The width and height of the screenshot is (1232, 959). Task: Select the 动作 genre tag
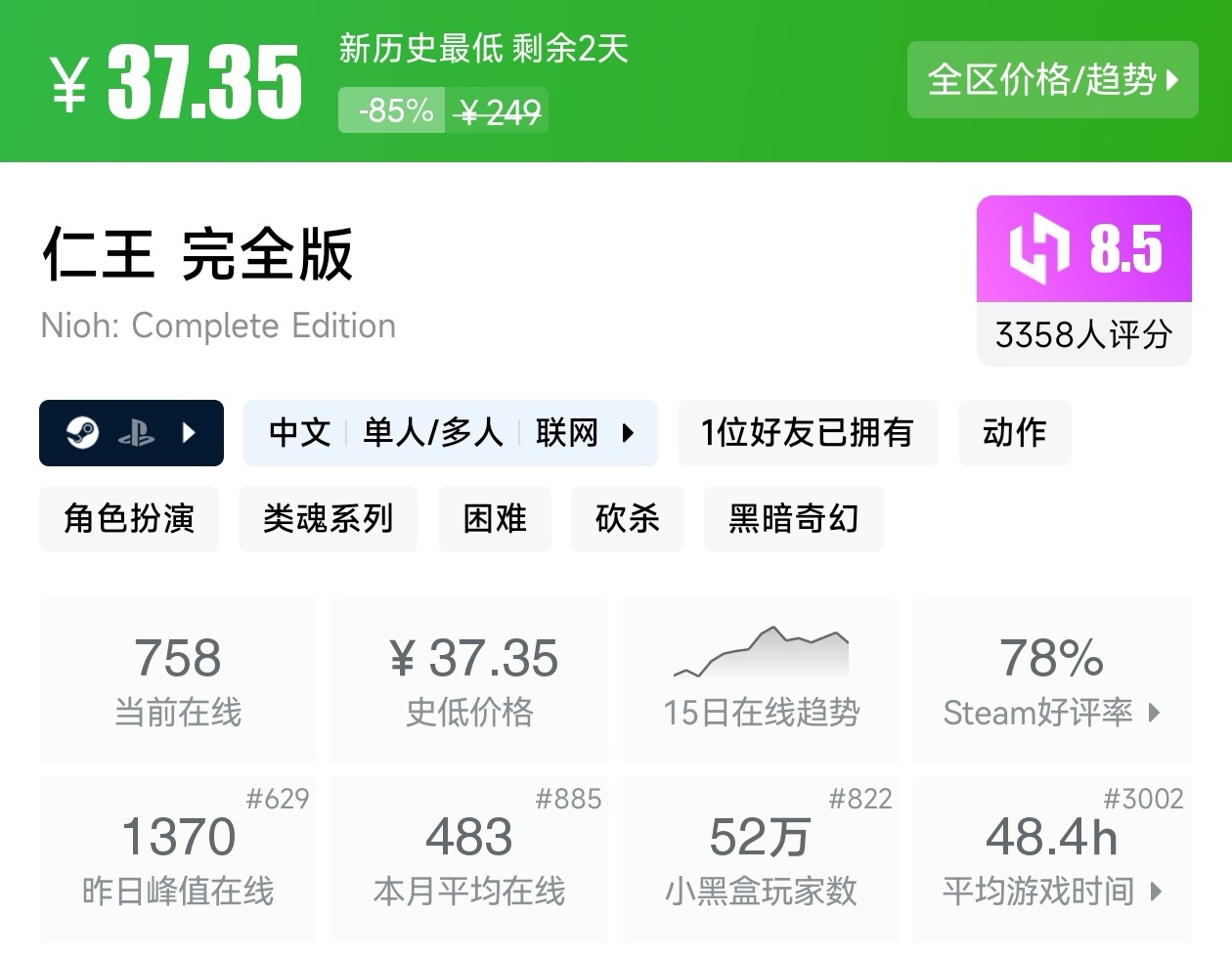pos(1015,432)
